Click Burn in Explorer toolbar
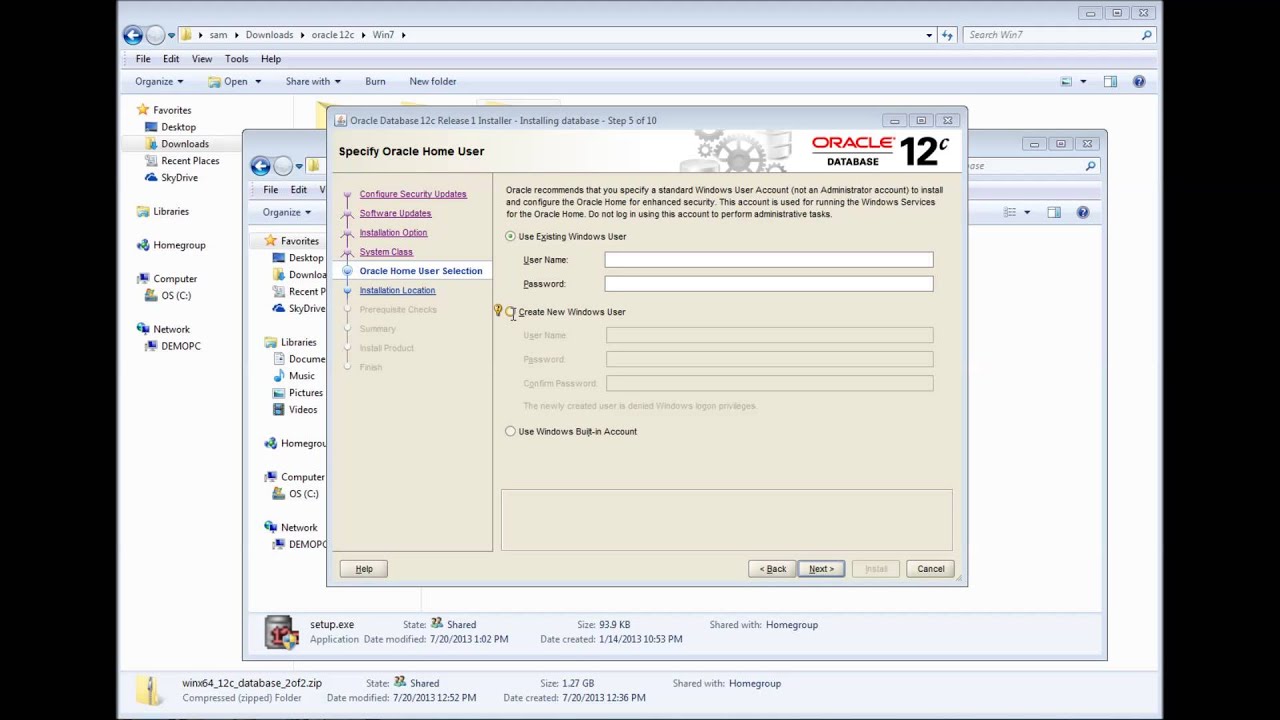Image resolution: width=1280 pixels, height=720 pixels. pyautogui.click(x=375, y=82)
